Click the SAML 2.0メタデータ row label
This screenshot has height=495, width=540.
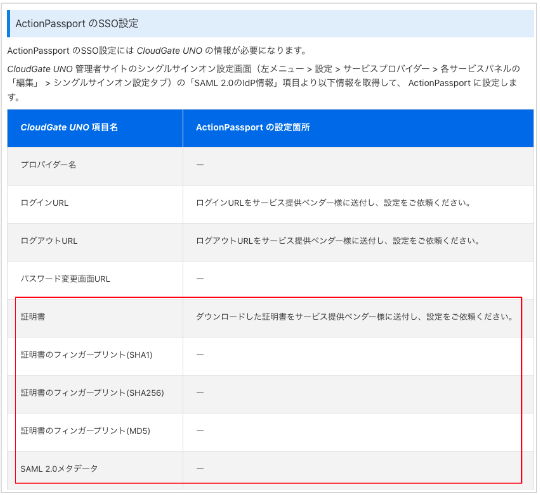(59, 469)
